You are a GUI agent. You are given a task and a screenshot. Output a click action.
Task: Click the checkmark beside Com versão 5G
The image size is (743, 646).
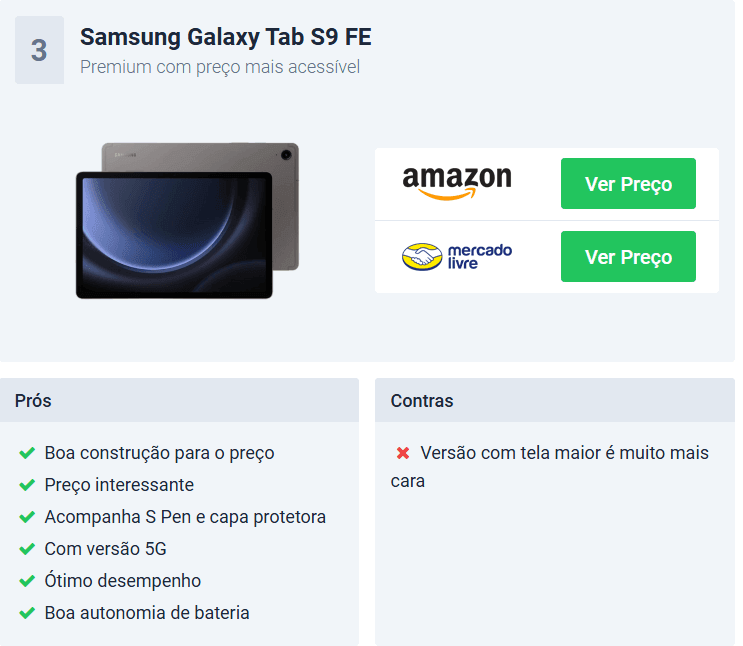point(27,549)
